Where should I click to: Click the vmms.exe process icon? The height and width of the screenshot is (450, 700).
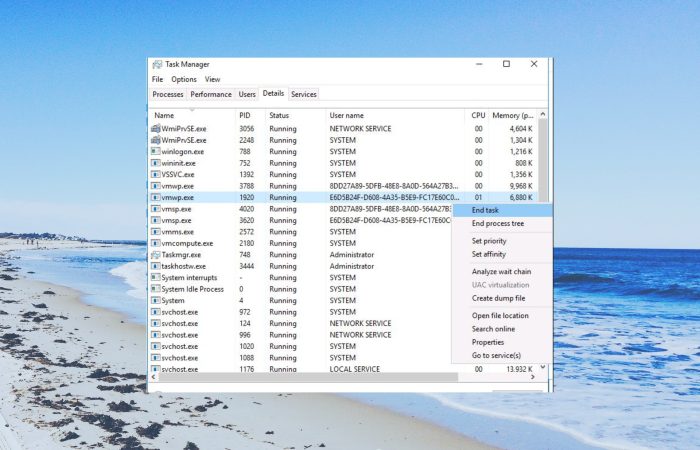click(x=155, y=232)
